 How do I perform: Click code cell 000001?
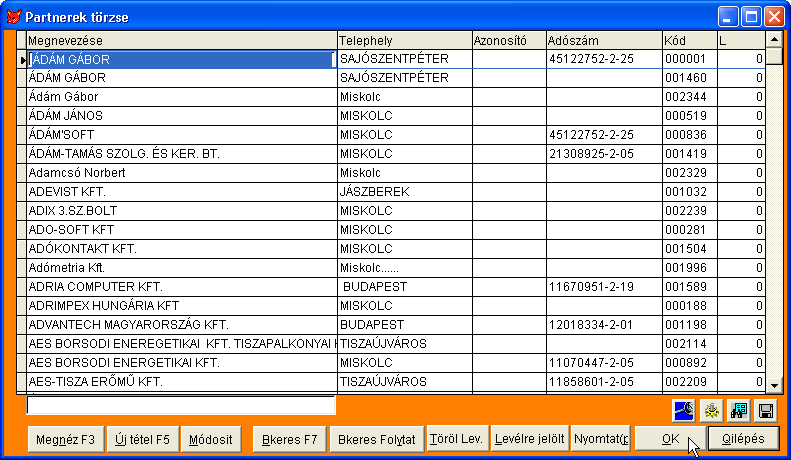[690, 59]
